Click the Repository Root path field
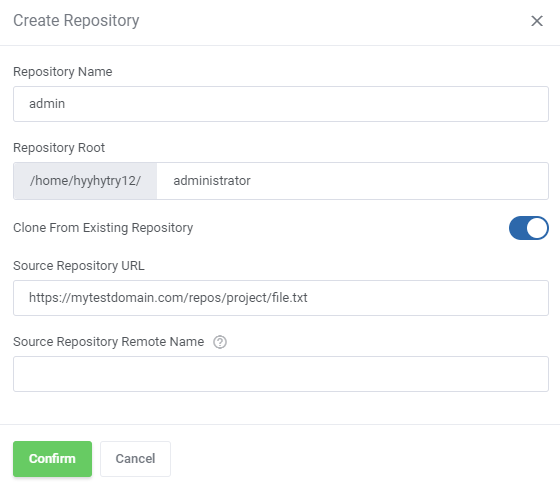 click(352, 181)
